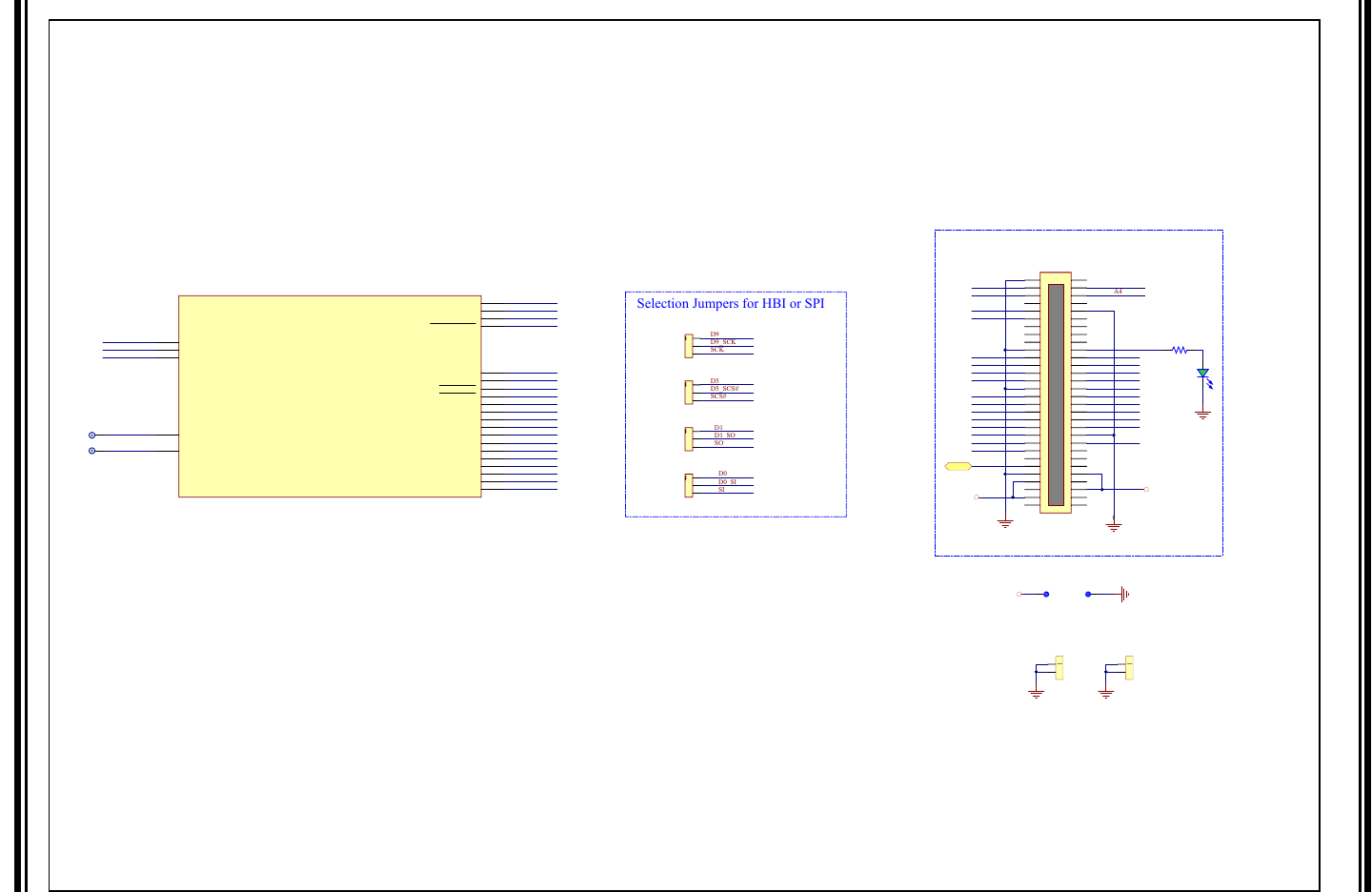
Task: Click the ground symbol below the LED
Action: [1202, 414]
